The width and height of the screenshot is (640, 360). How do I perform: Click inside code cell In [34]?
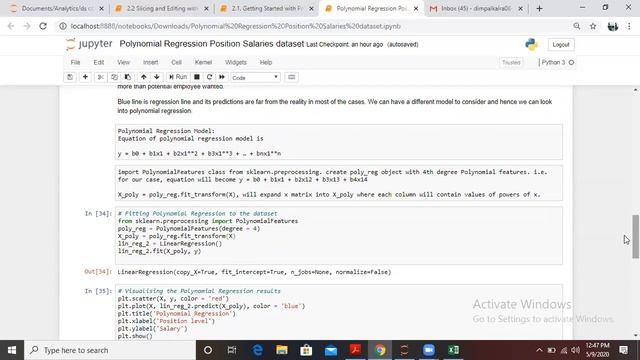tap(339, 236)
